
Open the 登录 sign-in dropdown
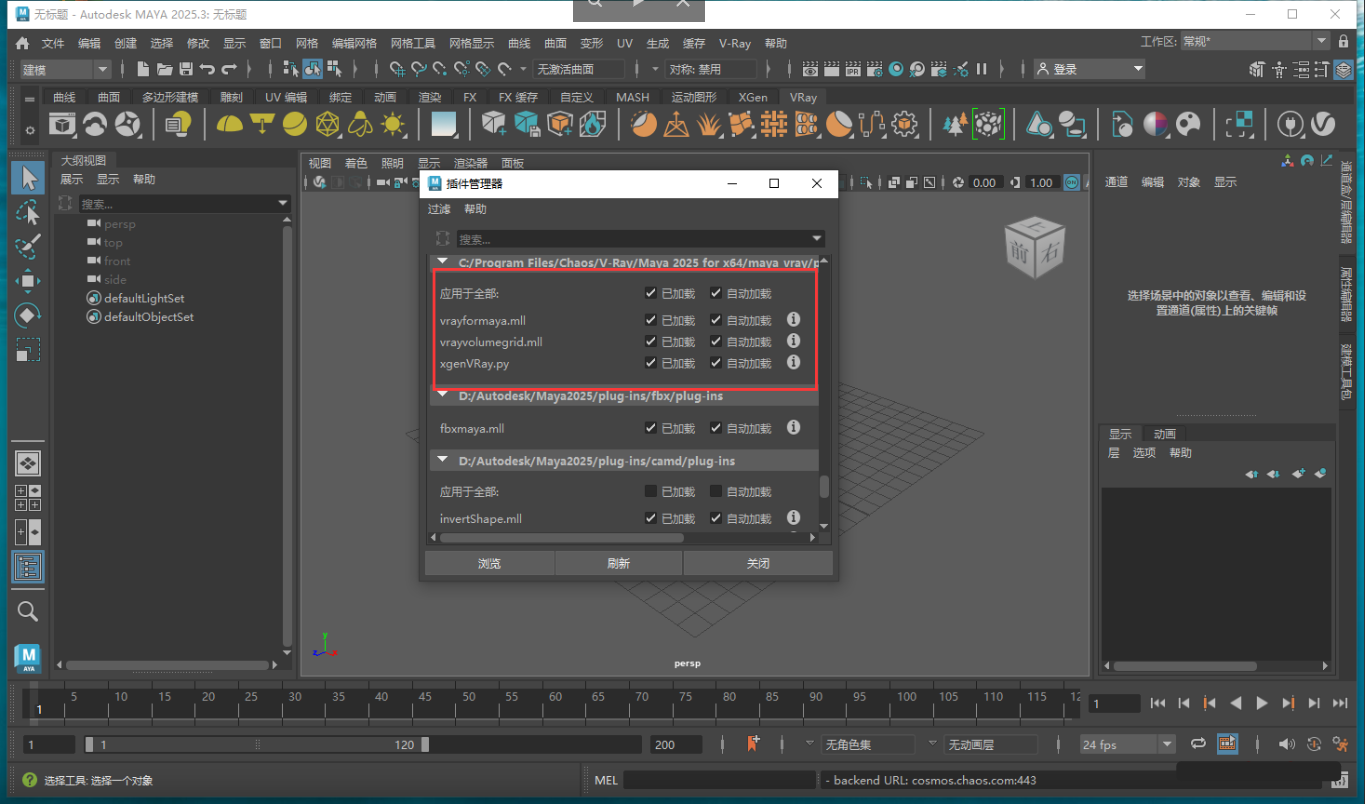pyautogui.click(x=1090, y=69)
